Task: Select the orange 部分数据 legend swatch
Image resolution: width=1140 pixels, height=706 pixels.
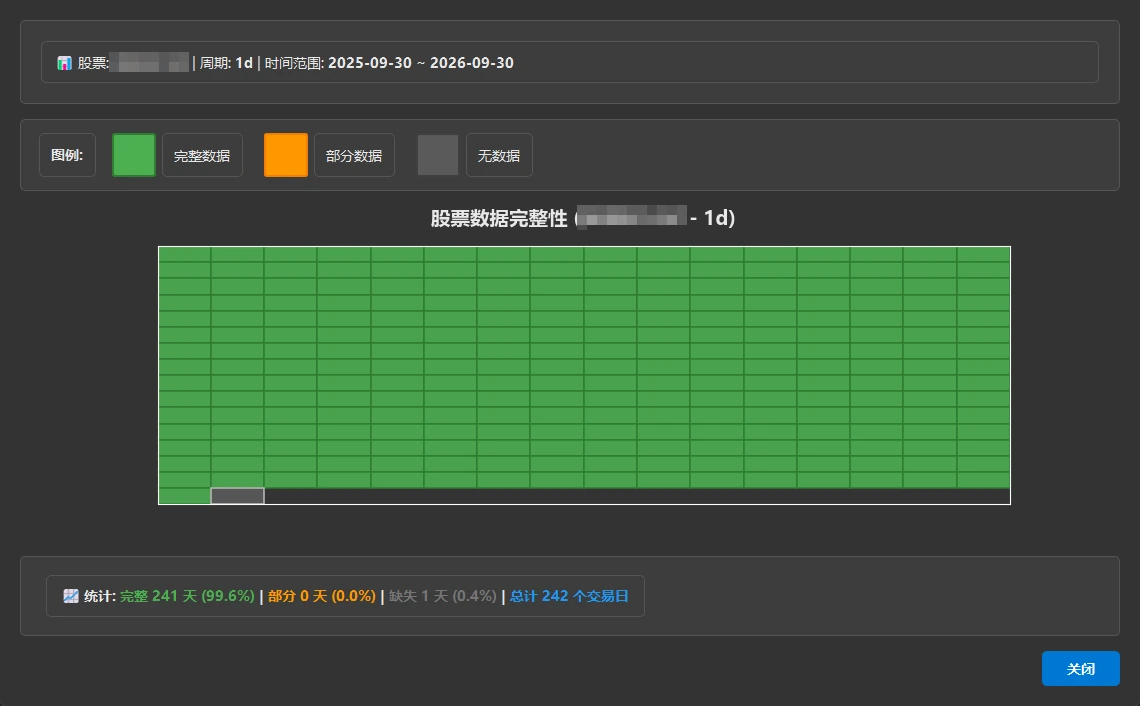Action: coord(286,155)
